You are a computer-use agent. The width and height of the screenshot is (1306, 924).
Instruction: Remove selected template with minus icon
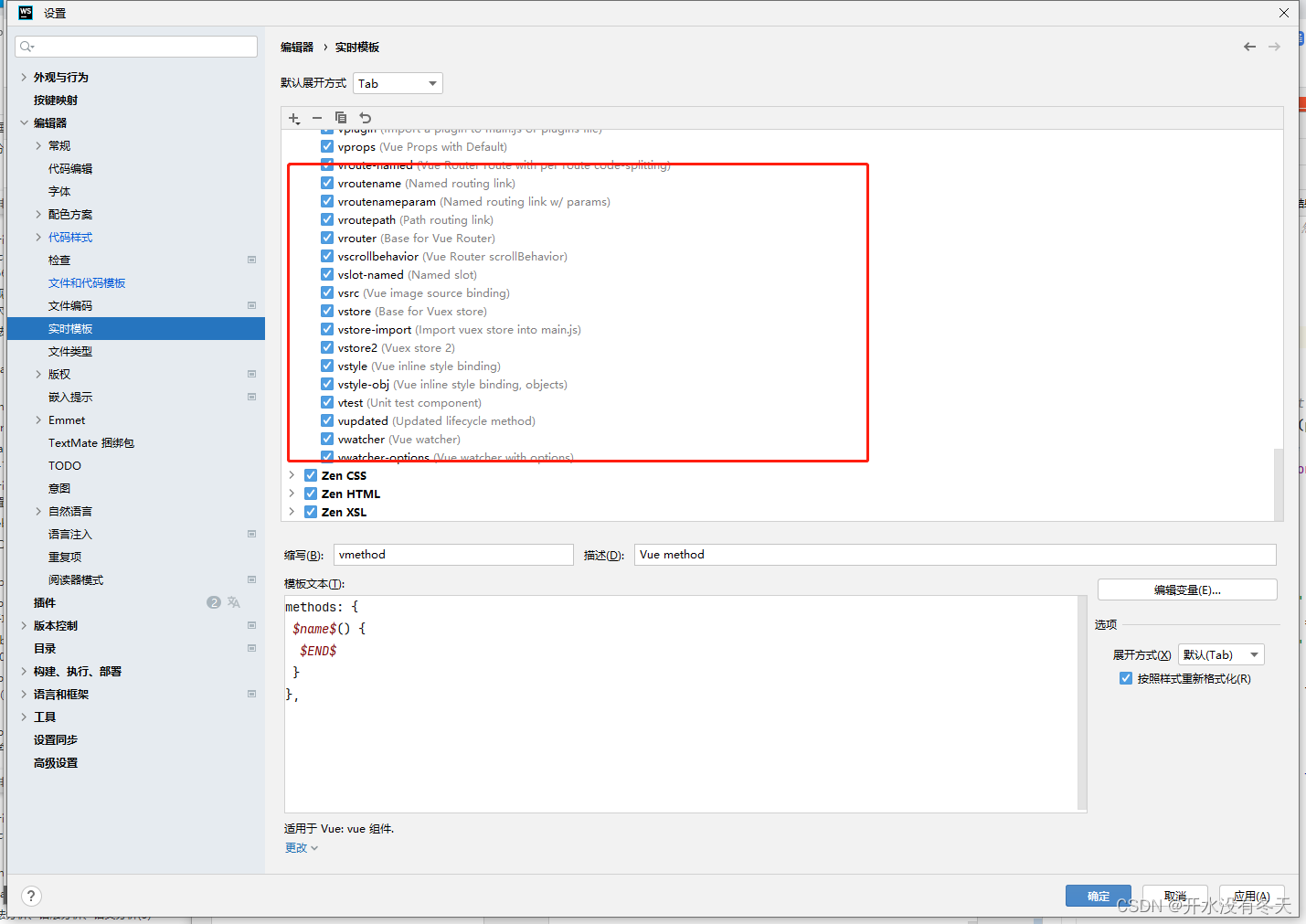point(317,118)
